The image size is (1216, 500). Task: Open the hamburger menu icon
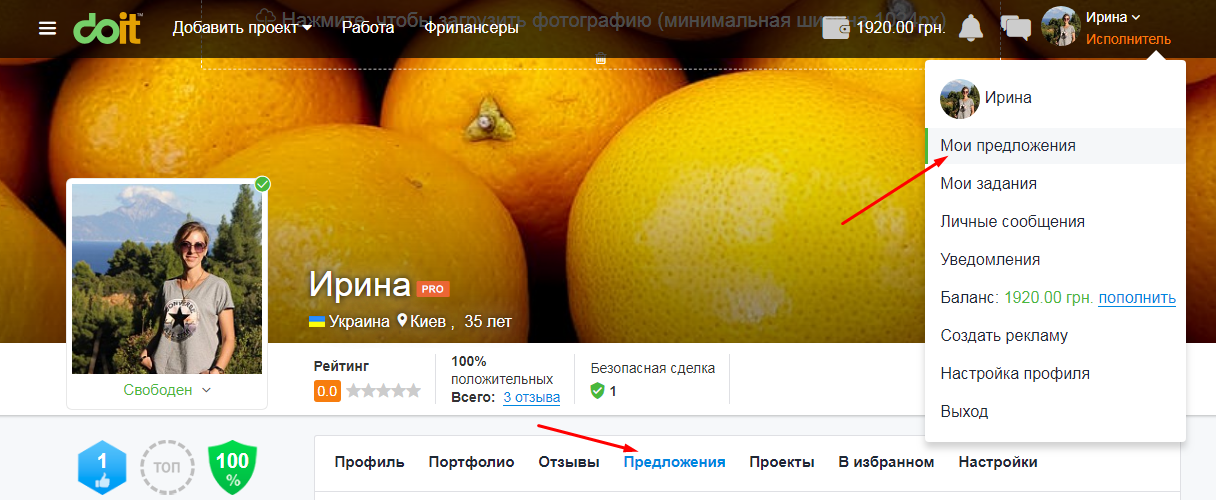pos(47,28)
